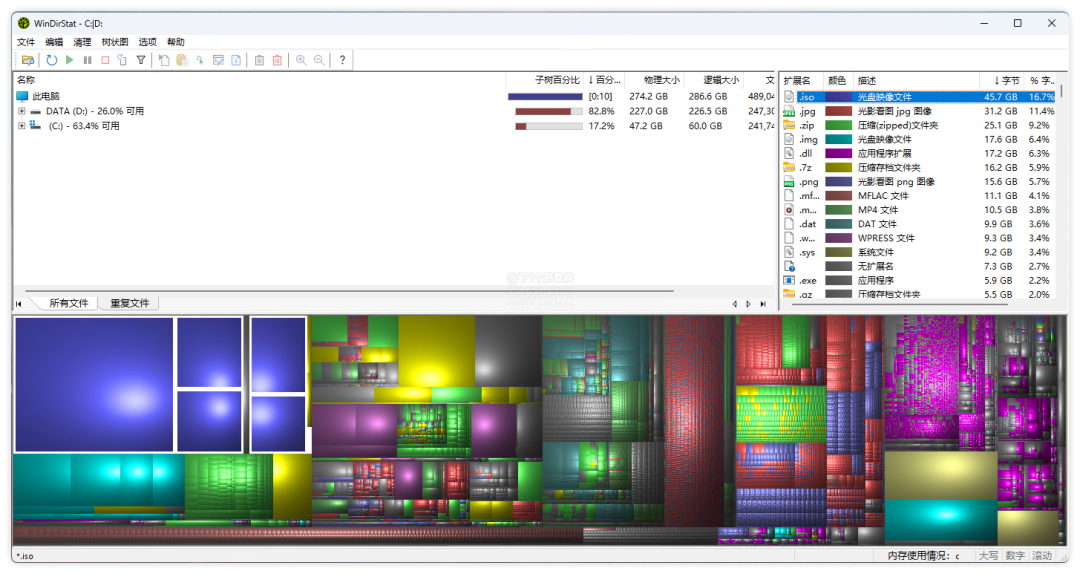This screenshot has height=574, width=1080.
Task: Click the .jpg red color swatch
Action: point(838,111)
